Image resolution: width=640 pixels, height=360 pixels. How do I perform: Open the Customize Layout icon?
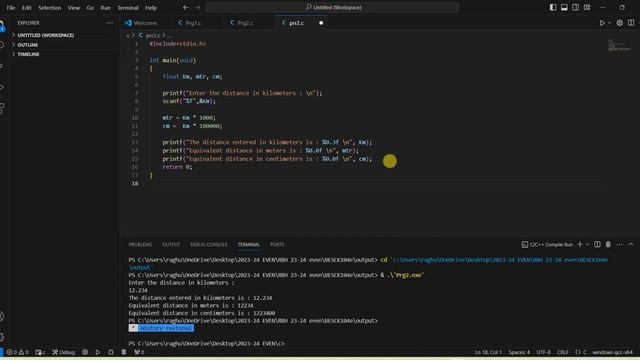coord(587,7)
